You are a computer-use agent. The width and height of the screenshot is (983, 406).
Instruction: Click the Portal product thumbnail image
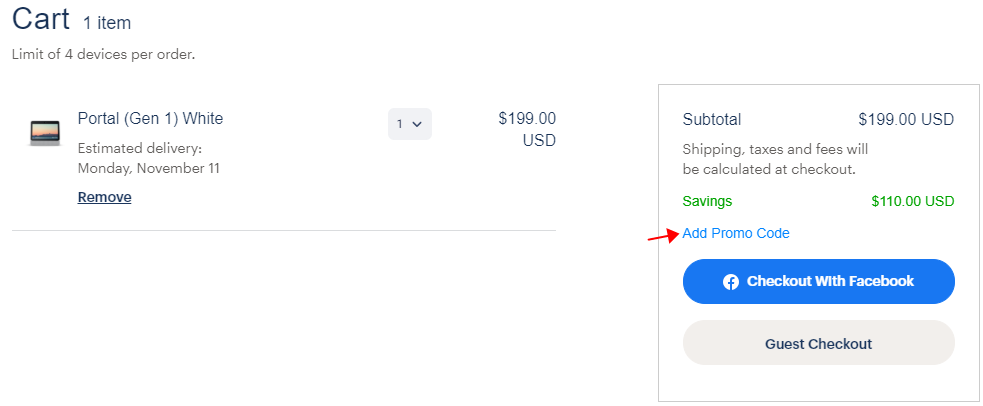tap(45, 133)
